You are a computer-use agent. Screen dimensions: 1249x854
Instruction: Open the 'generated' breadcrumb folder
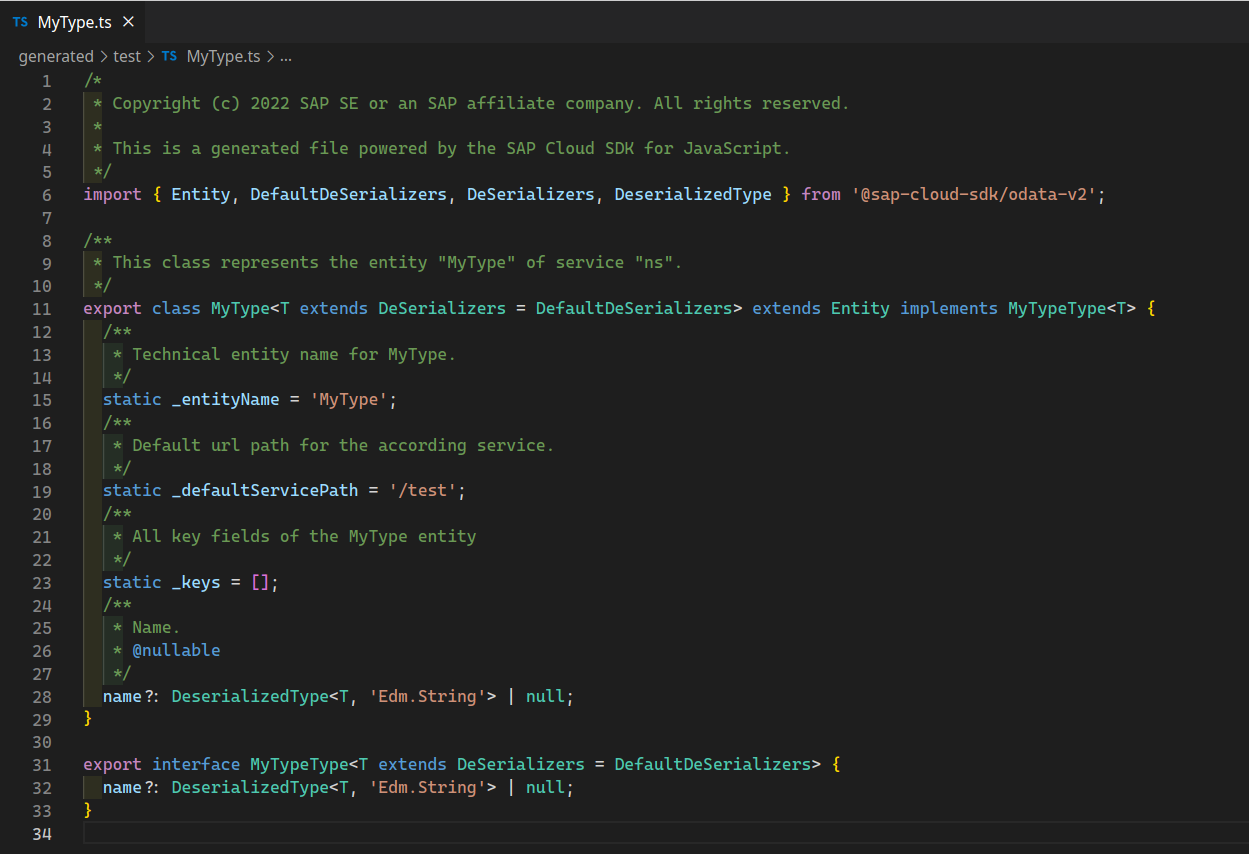point(56,57)
